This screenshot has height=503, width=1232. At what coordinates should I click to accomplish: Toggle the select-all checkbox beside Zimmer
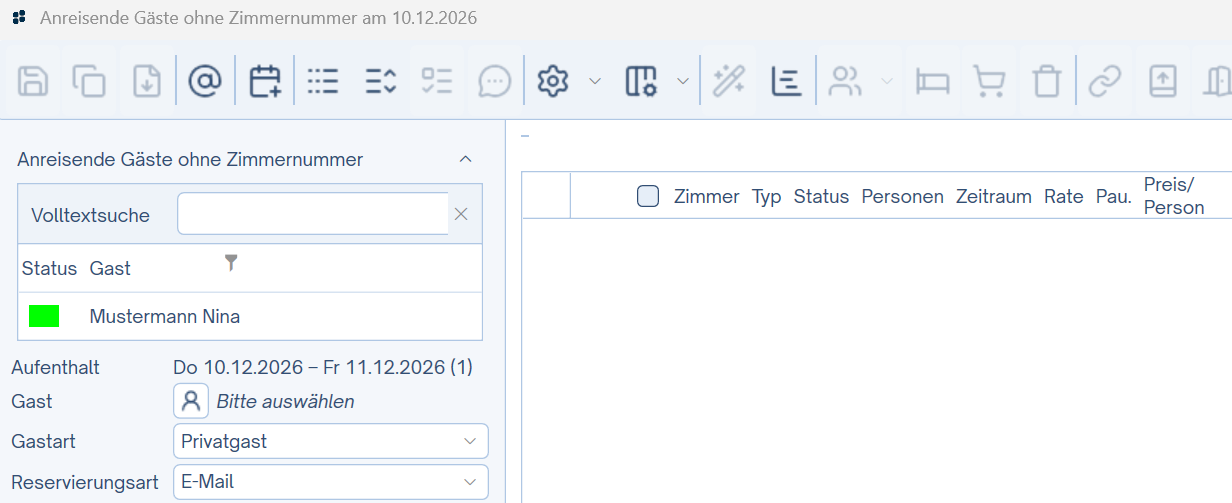pos(648,196)
